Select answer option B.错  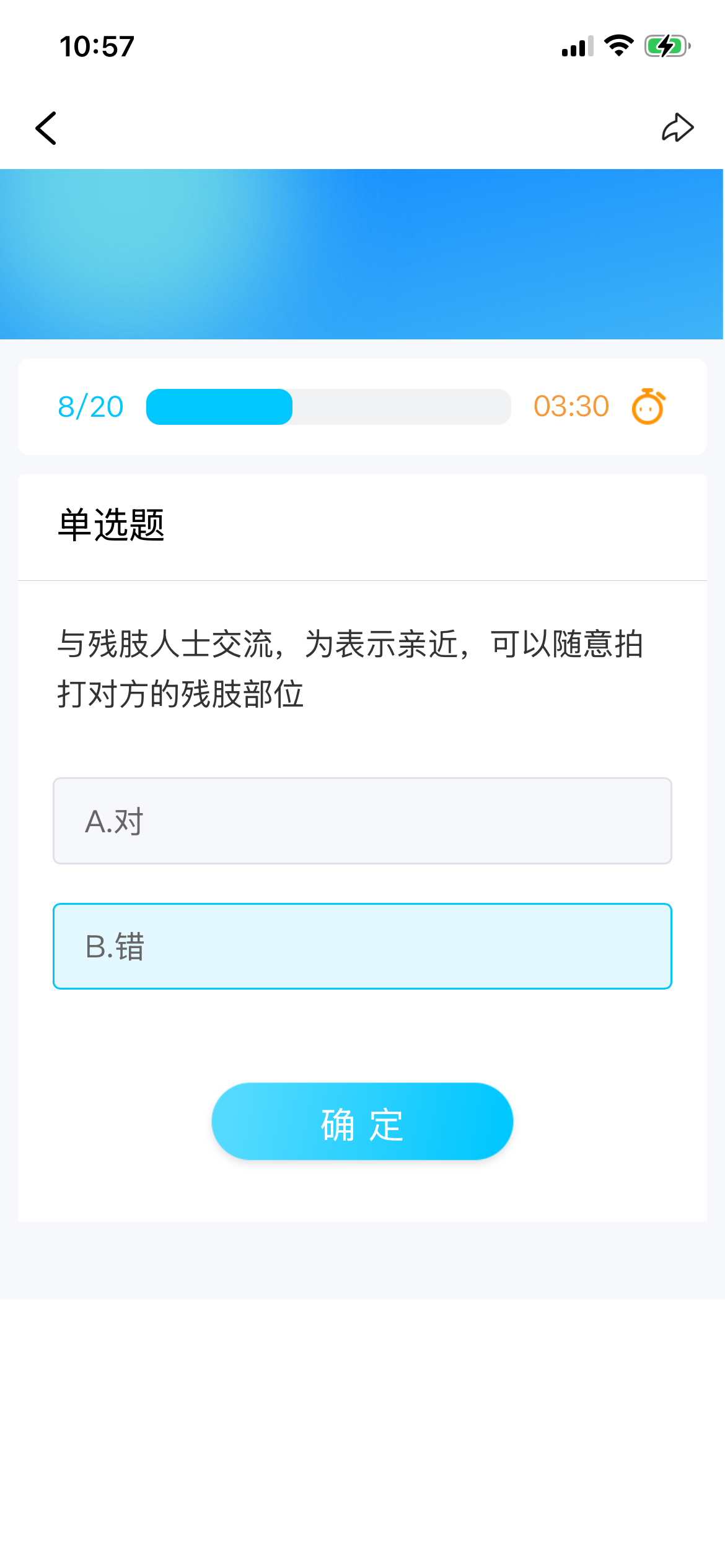pyautogui.click(x=362, y=946)
